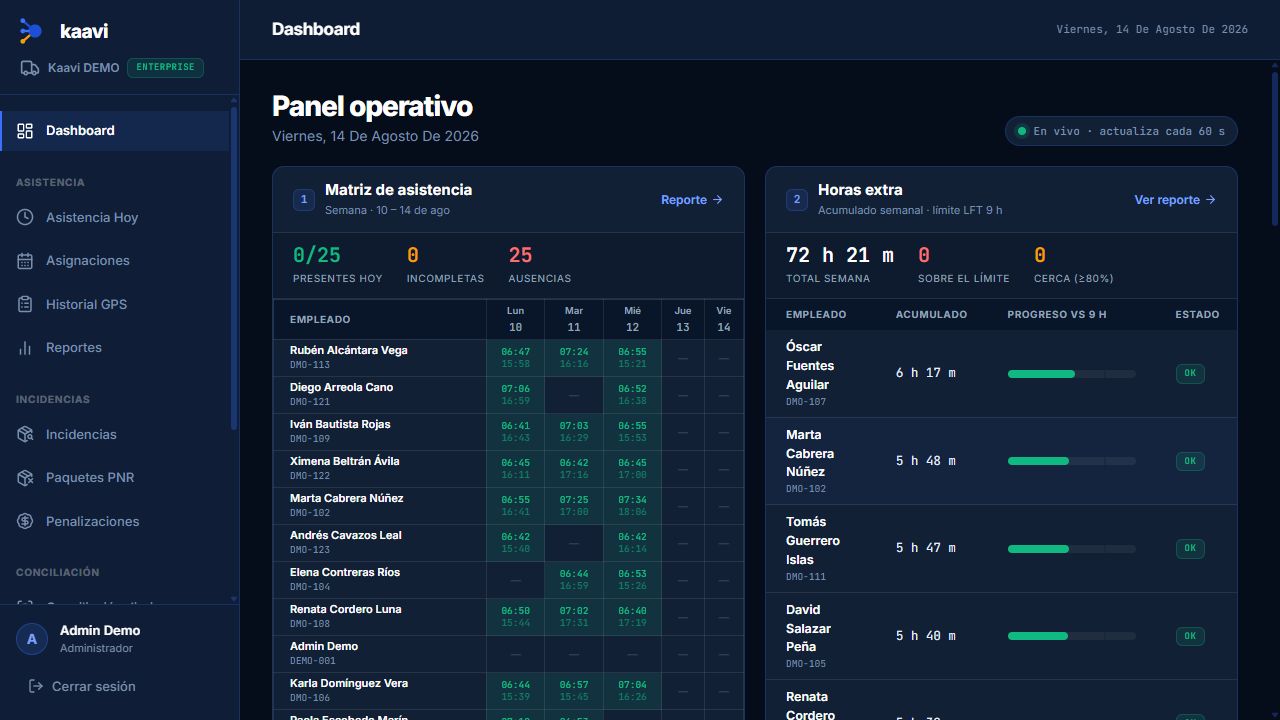Select Karla Domínguez Vera employee name
Image resolution: width=1280 pixels, height=720 pixels.
349,684
